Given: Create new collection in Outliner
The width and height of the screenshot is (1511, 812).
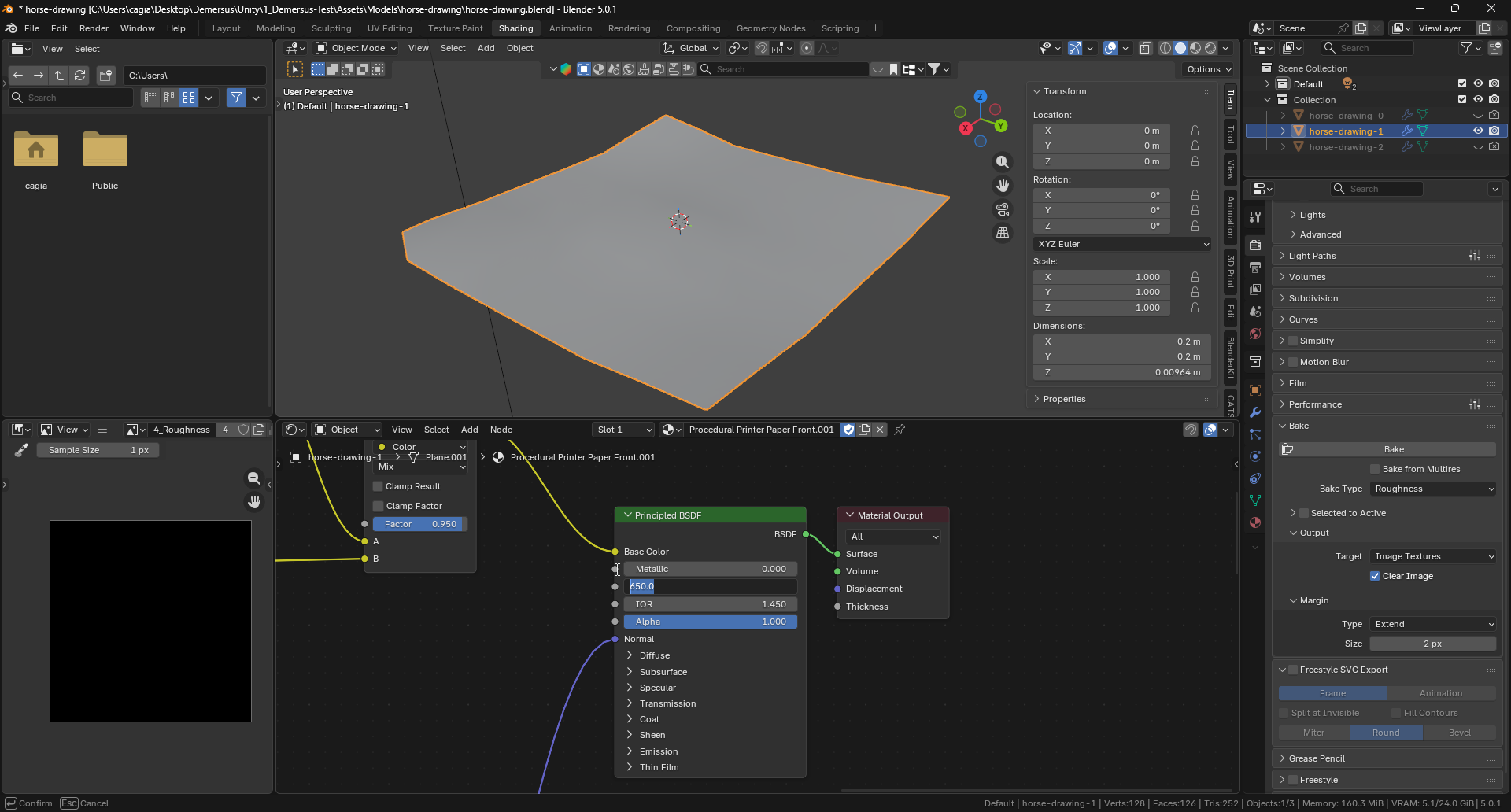Looking at the screenshot, I should [x=1495, y=48].
